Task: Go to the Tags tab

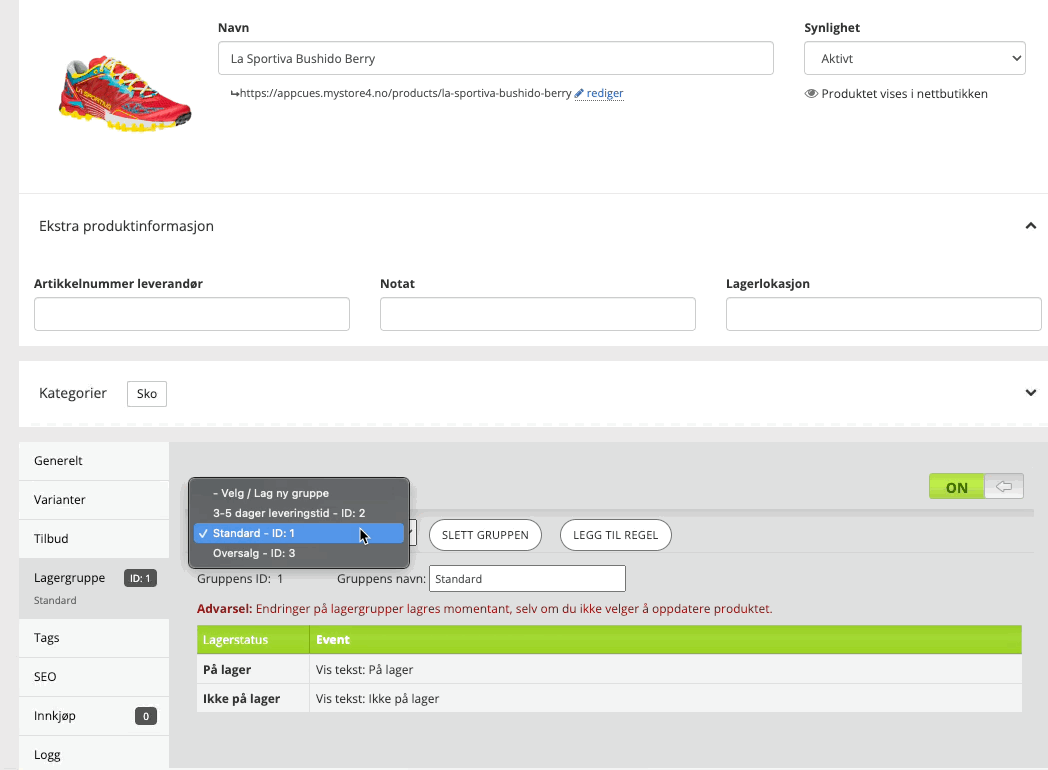Action: point(94,638)
